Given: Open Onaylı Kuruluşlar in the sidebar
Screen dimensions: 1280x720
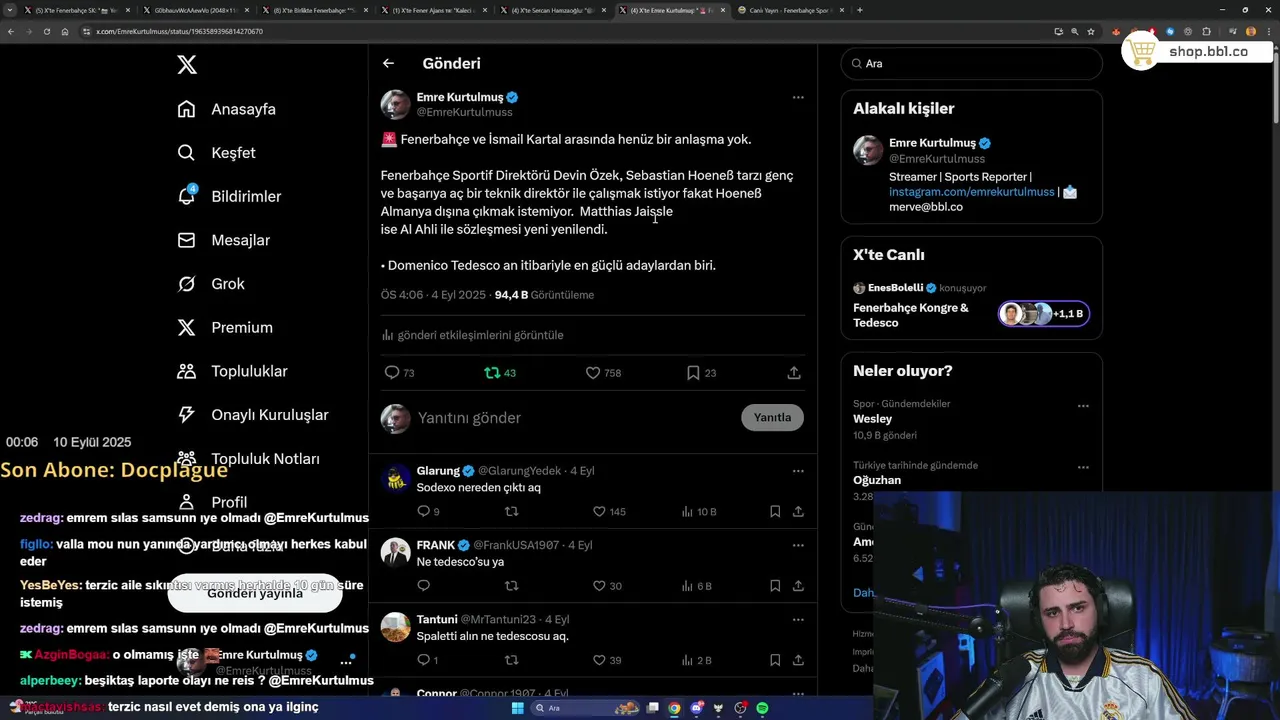Looking at the screenshot, I should (270, 415).
